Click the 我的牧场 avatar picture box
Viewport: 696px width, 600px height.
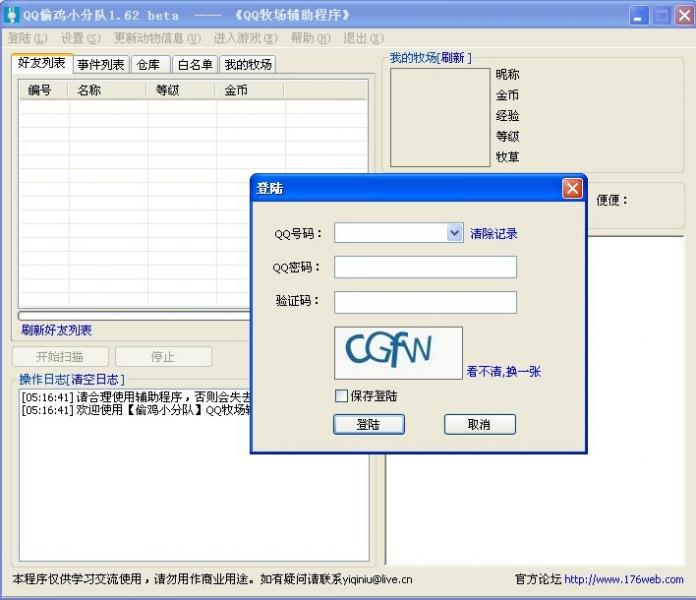(440, 117)
